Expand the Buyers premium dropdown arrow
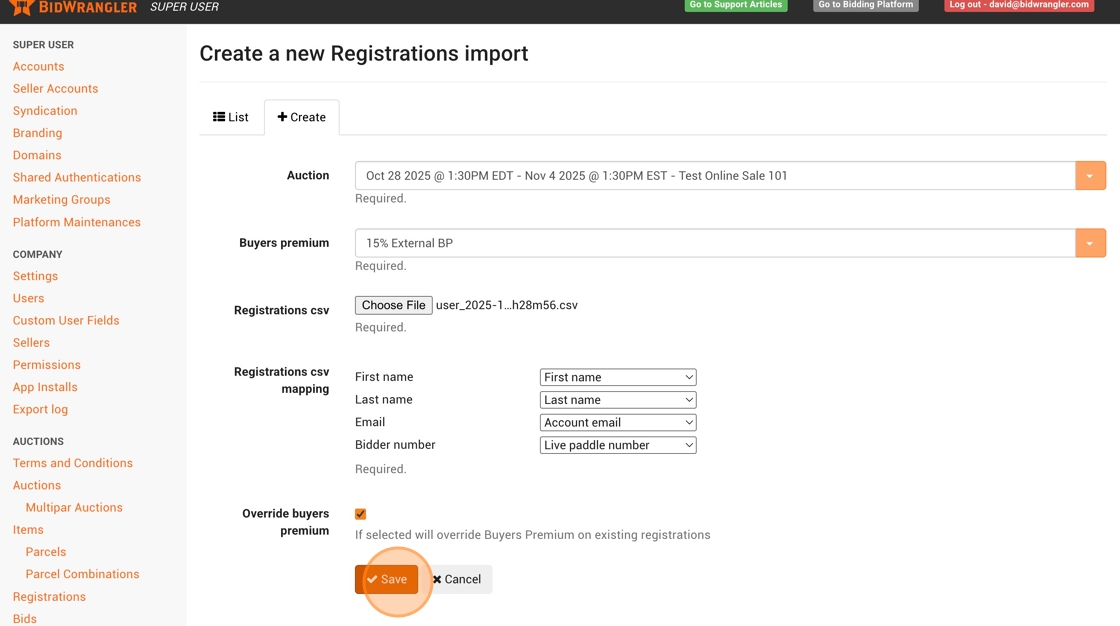The image size is (1120, 626). tap(1090, 243)
